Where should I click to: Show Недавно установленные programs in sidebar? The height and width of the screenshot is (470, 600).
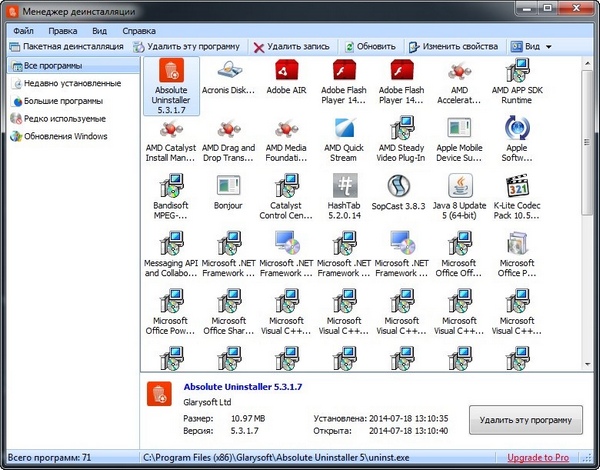click(x=64, y=83)
